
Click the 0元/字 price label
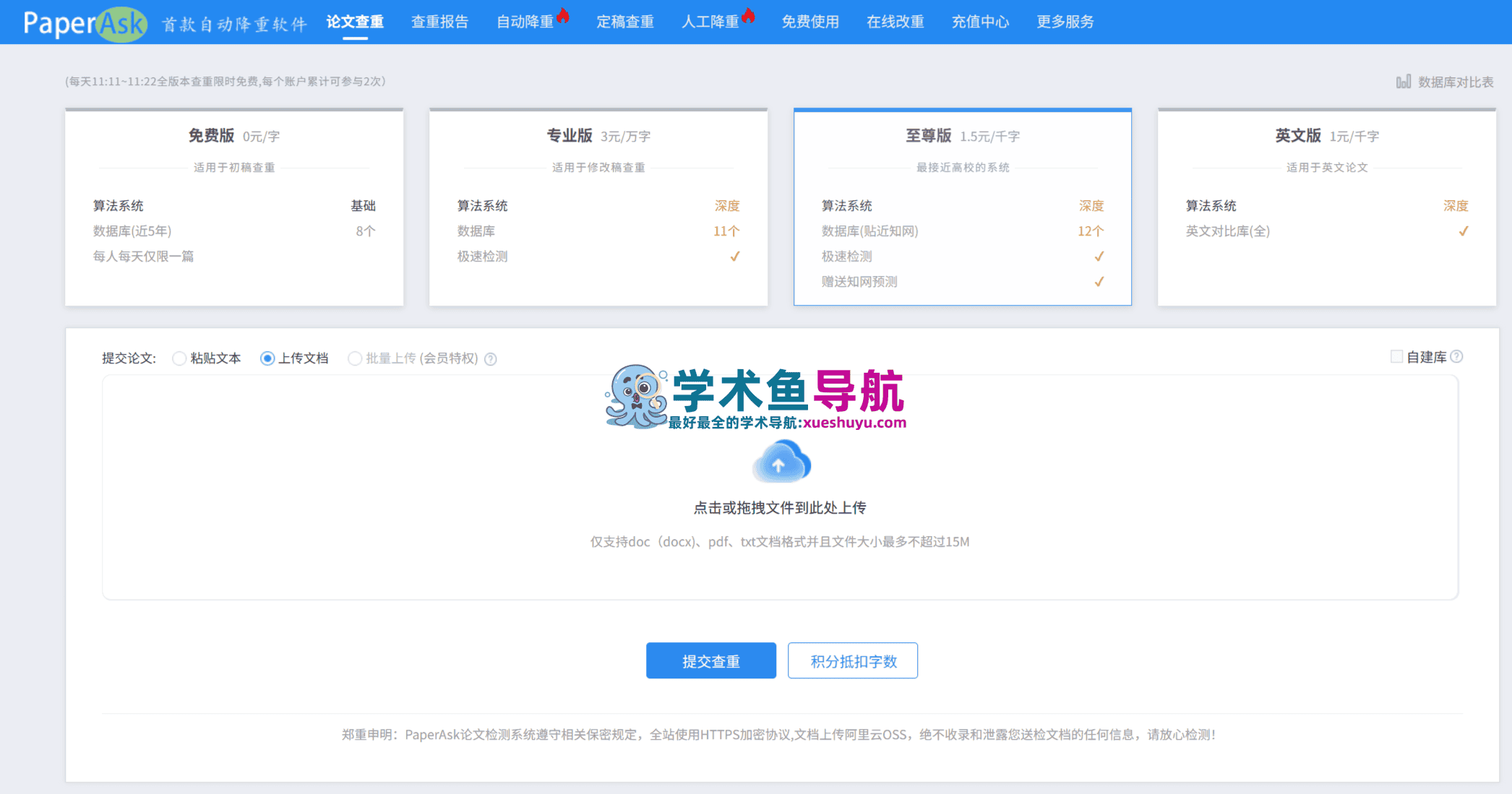[x=261, y=137]
